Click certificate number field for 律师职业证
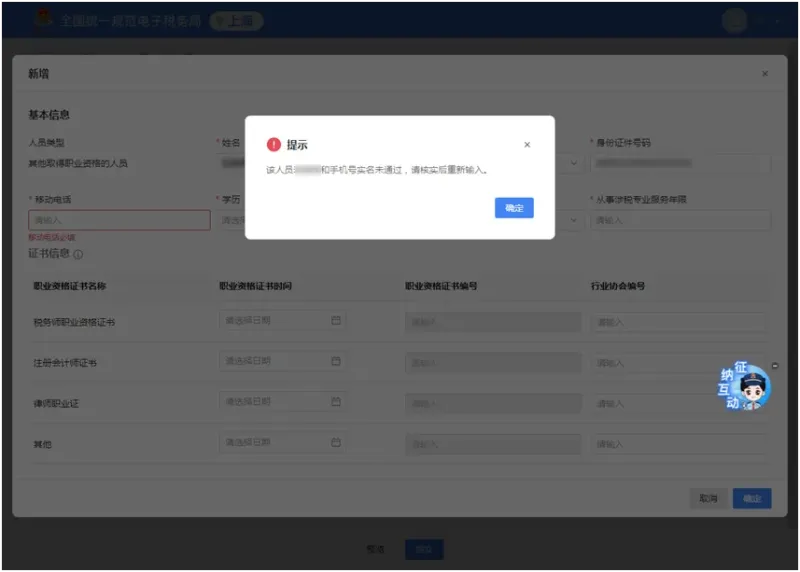Viewport: 800px width, 572px height. point(493,404)
